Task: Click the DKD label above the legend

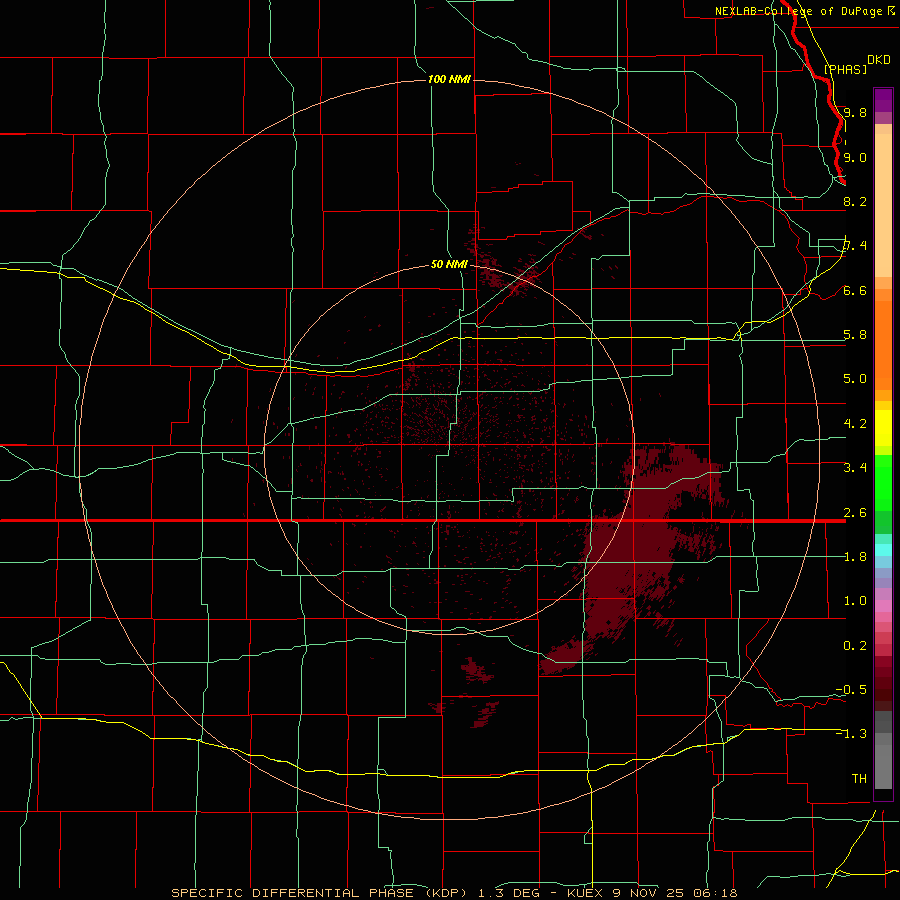Action: (878, 59)
